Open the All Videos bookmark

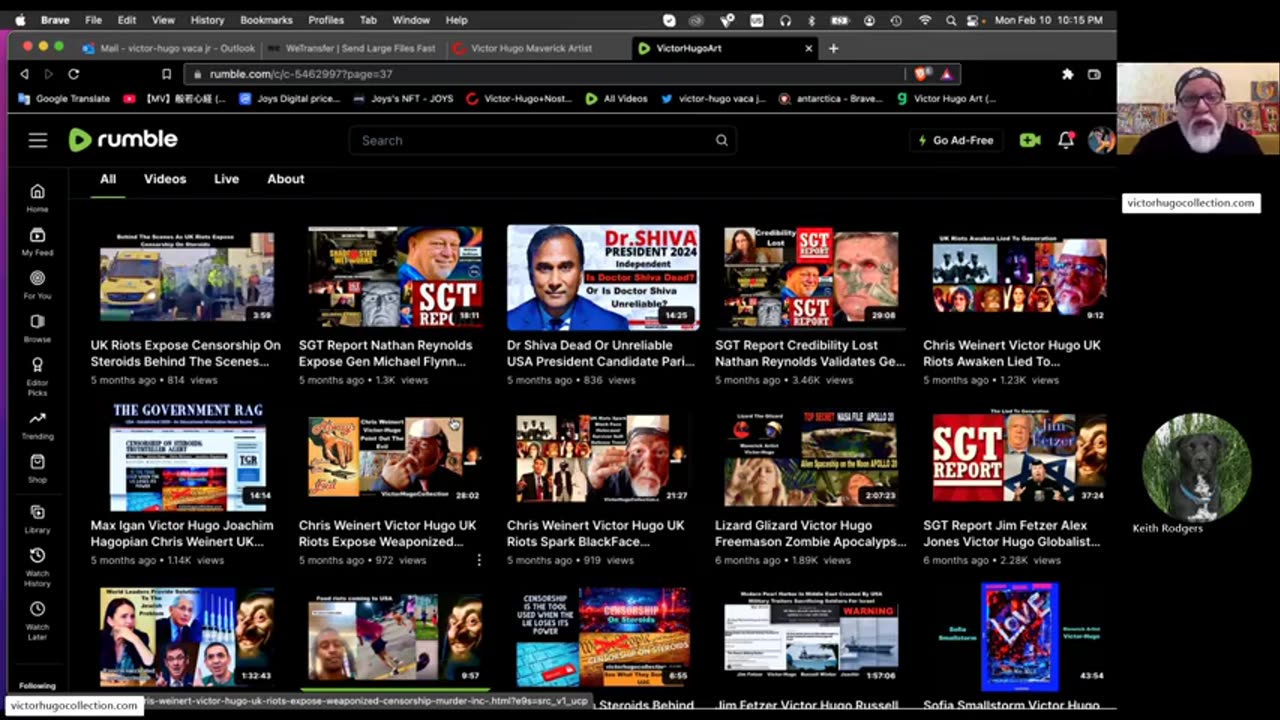pos(616,99)
